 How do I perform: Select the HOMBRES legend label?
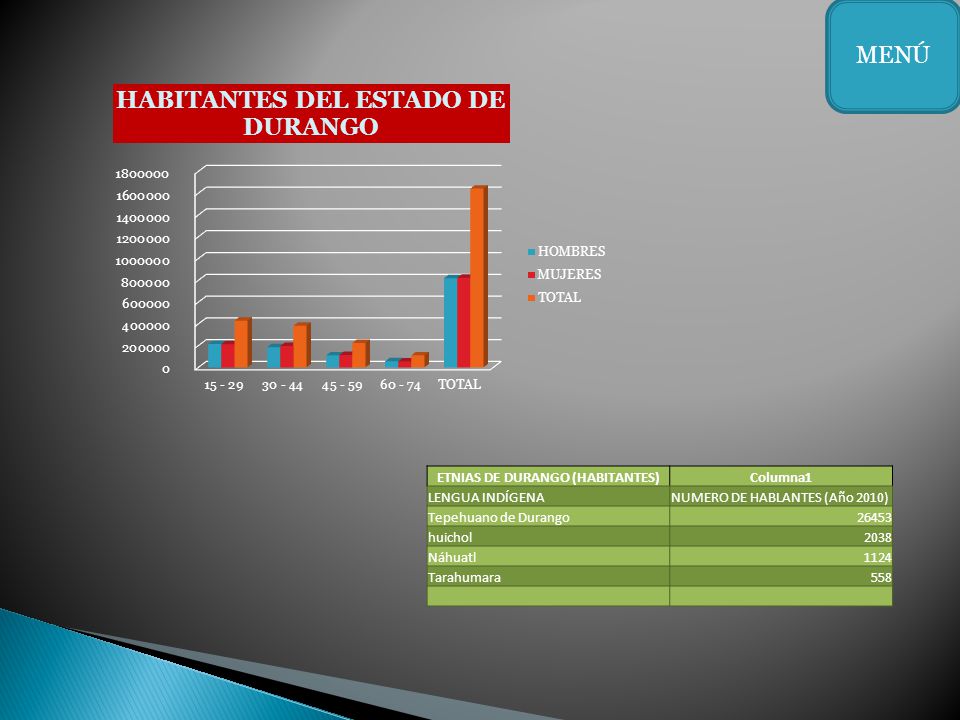click(x=571, y=252)
